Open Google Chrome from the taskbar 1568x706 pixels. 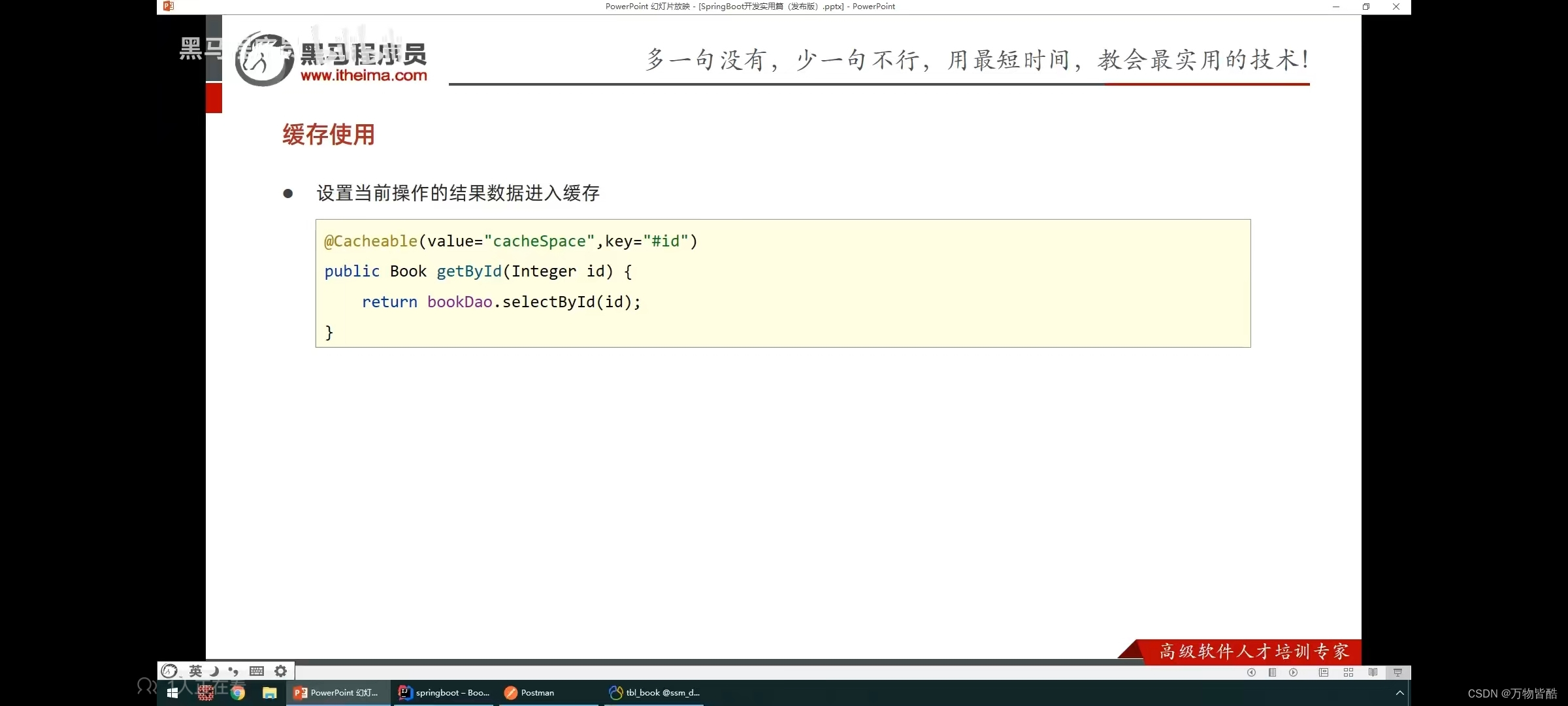click(x=238, y=693)
